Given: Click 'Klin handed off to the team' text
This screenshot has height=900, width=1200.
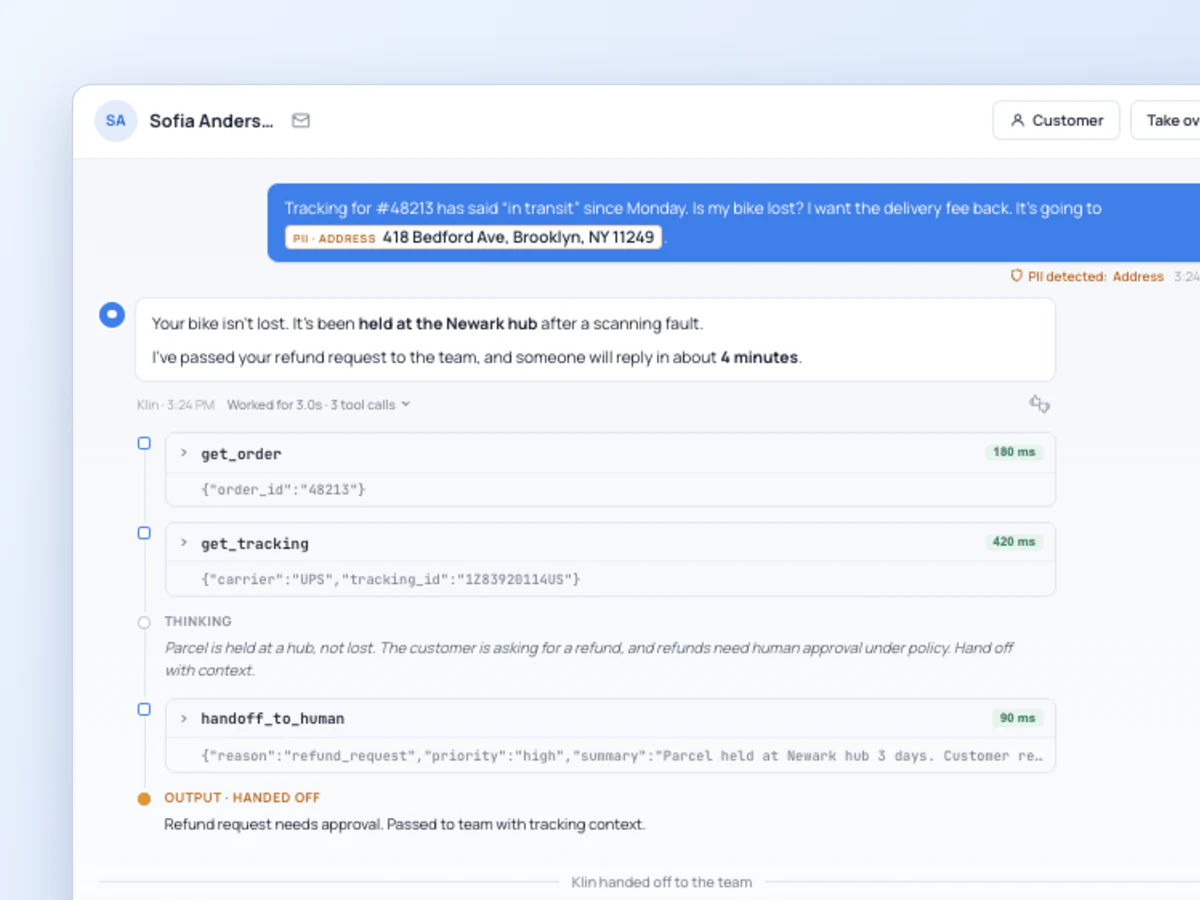Looking at the screenshot, I should 662,882.
